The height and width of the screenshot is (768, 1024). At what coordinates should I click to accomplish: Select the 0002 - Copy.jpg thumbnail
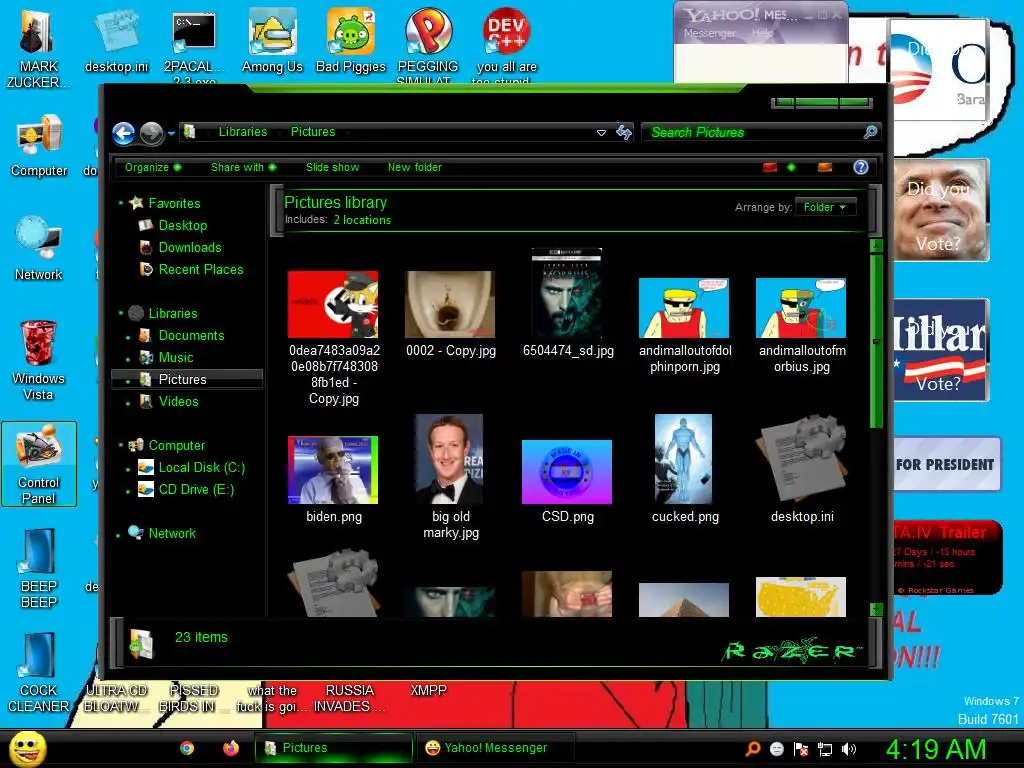coord(450,304)
